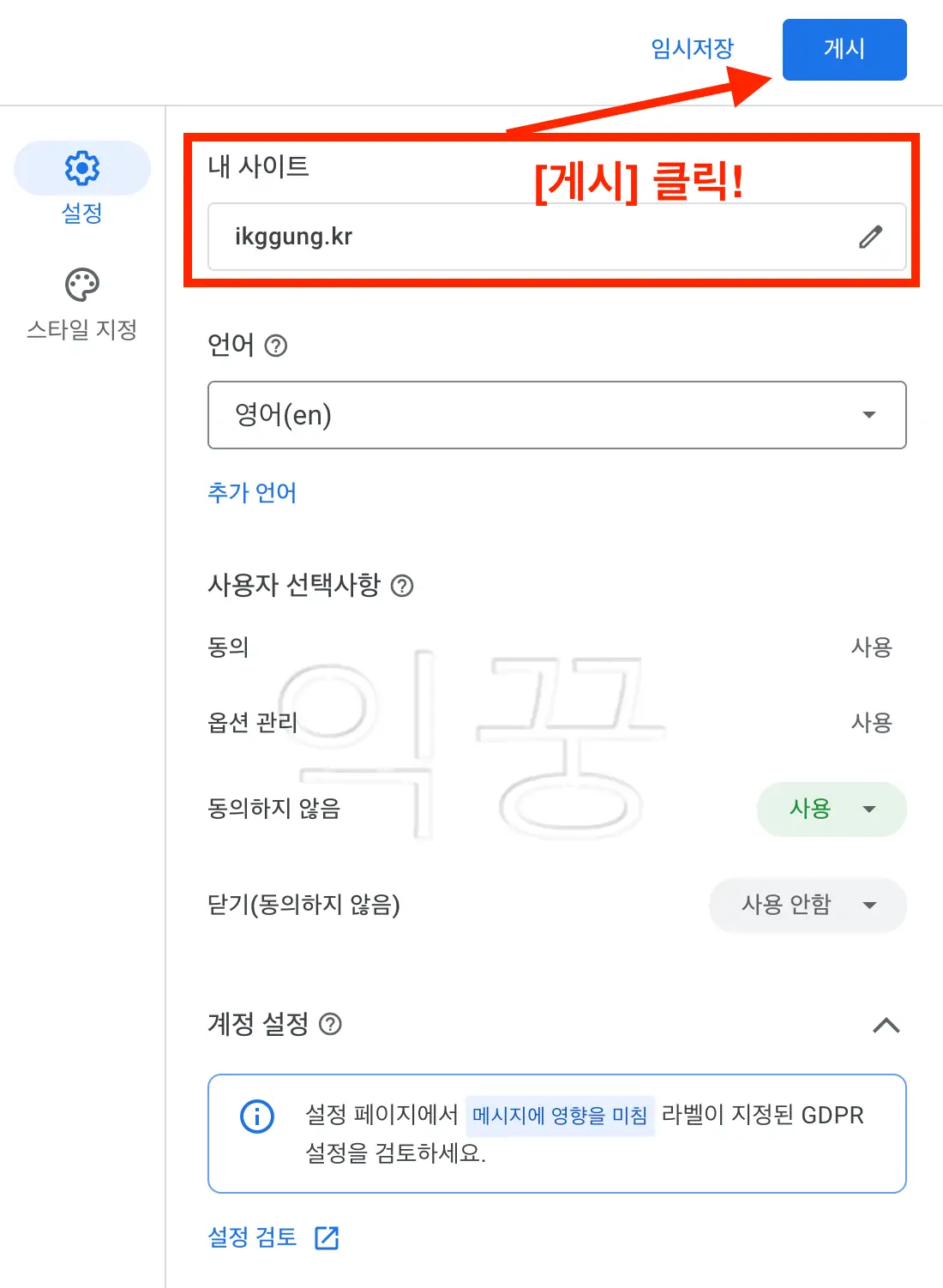This screenshot has width=943, height=1288.
Task: Open the 설정 gear icon in sidebar
Action: click(x=81, y=168)
